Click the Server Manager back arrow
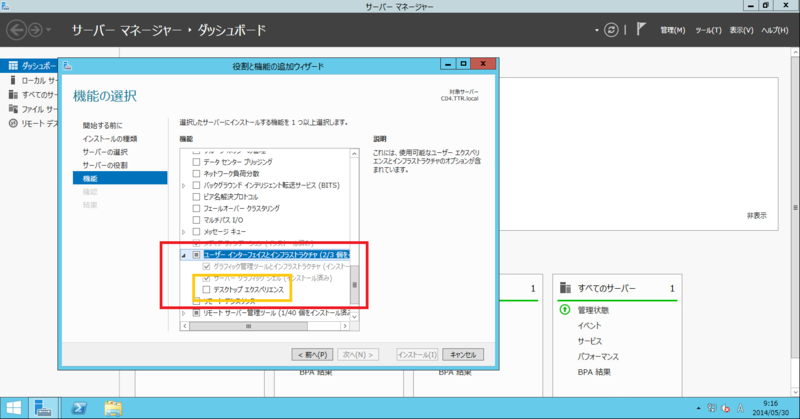The width and height of the screenshot is (800, 419). coord(16,30)
